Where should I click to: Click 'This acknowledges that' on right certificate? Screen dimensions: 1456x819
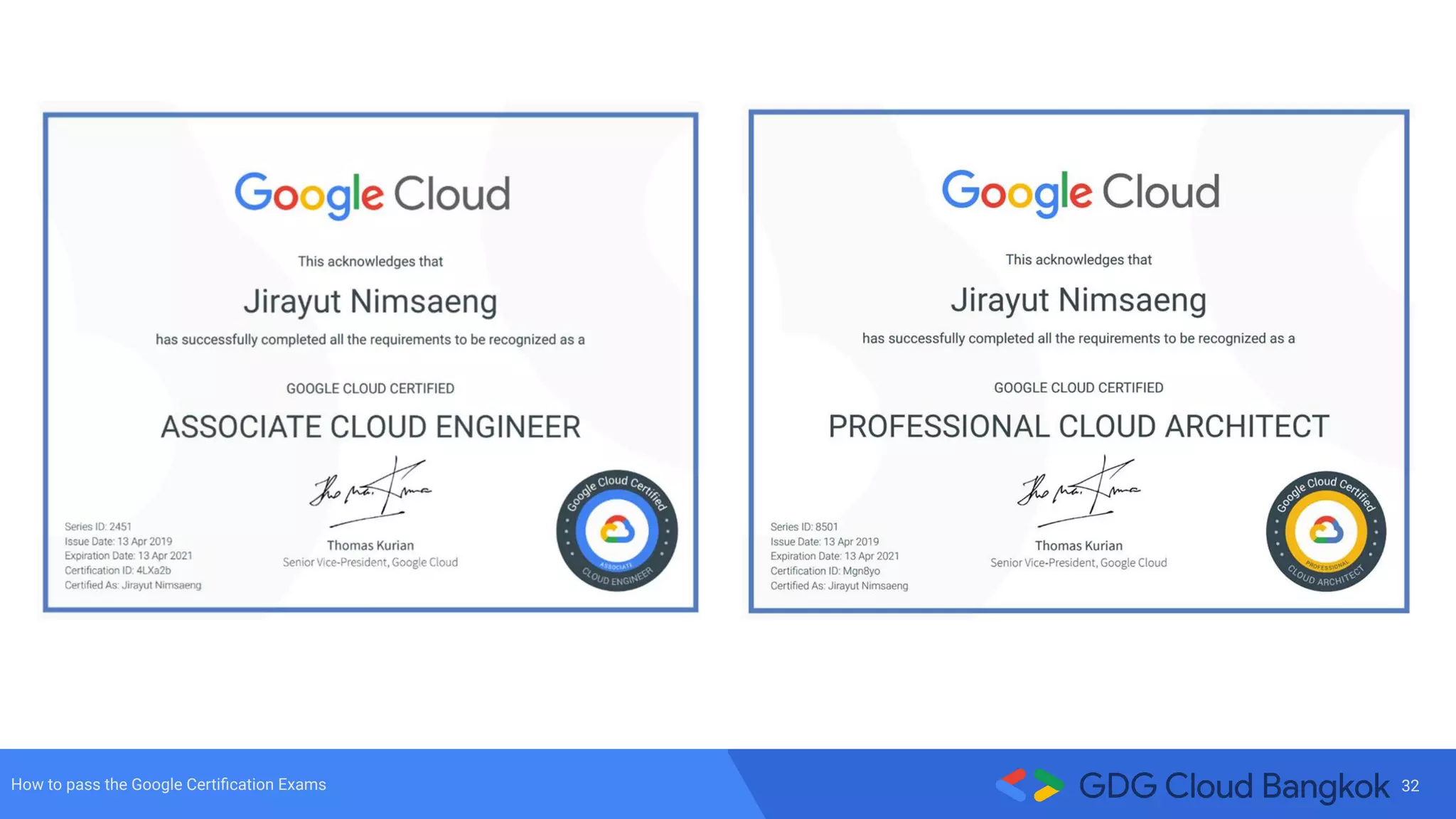[1078, 259]
